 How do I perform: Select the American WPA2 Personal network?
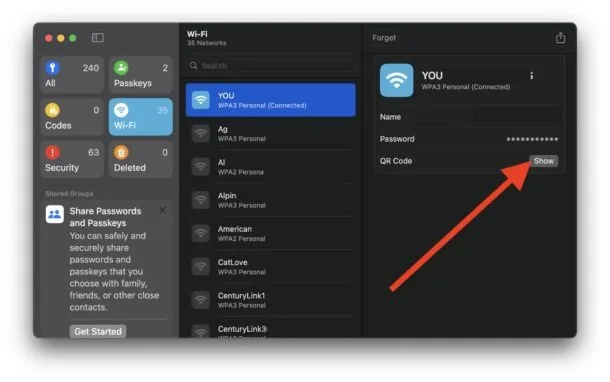tap(271, 233)
